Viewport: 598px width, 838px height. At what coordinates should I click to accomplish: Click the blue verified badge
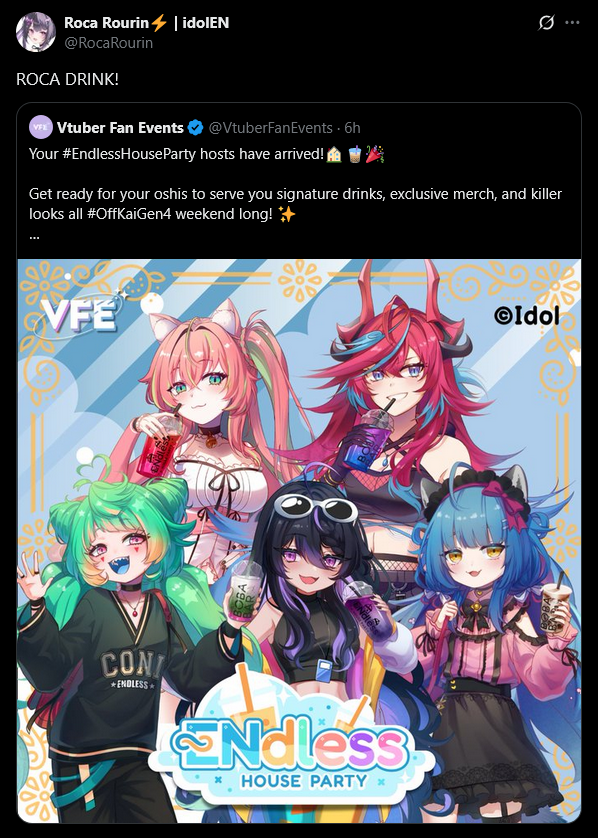tap(196, 128)
